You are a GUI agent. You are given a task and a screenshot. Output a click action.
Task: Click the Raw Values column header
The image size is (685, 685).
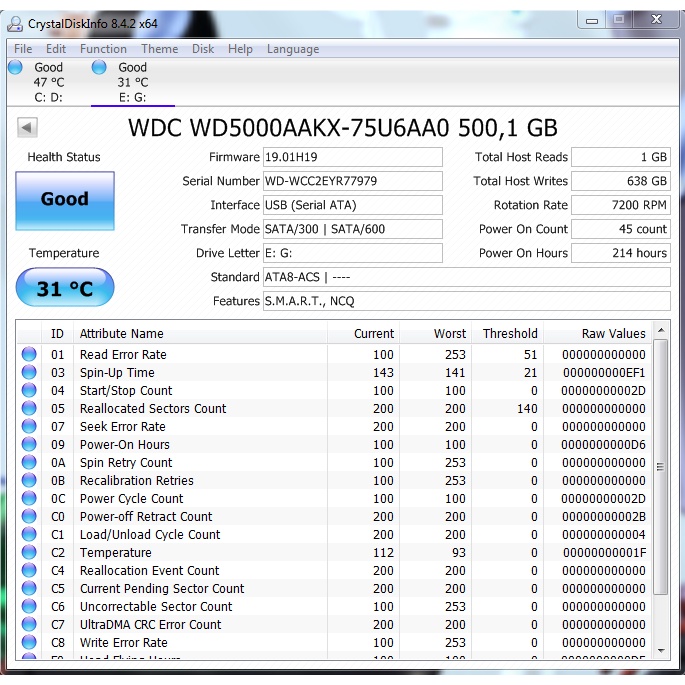point(598,334)
